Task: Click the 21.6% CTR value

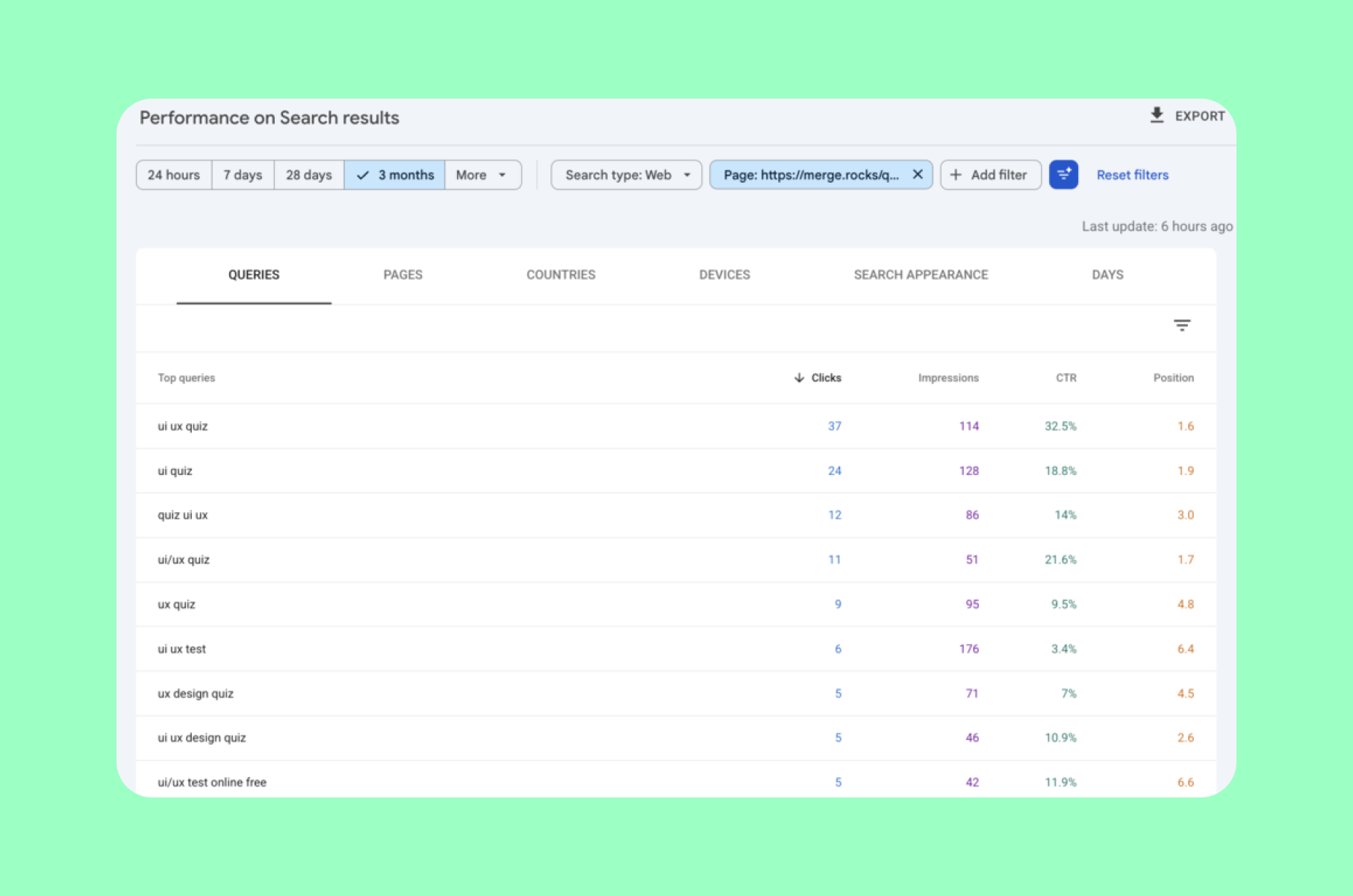Action: tap(1060, 560)
